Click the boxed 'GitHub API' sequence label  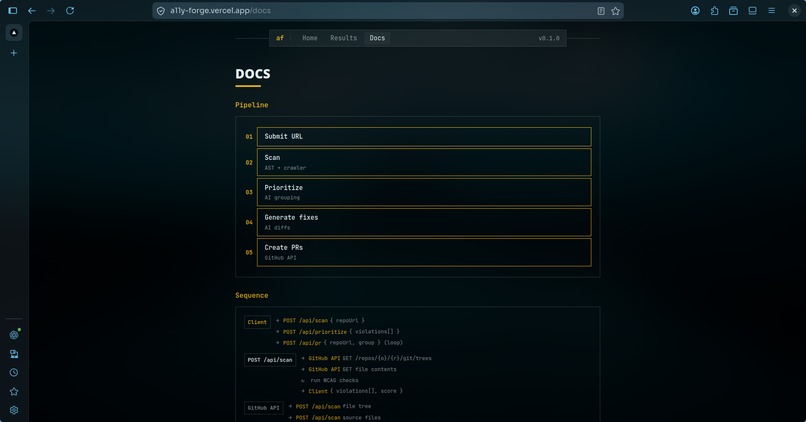click(x=264, y=408)
